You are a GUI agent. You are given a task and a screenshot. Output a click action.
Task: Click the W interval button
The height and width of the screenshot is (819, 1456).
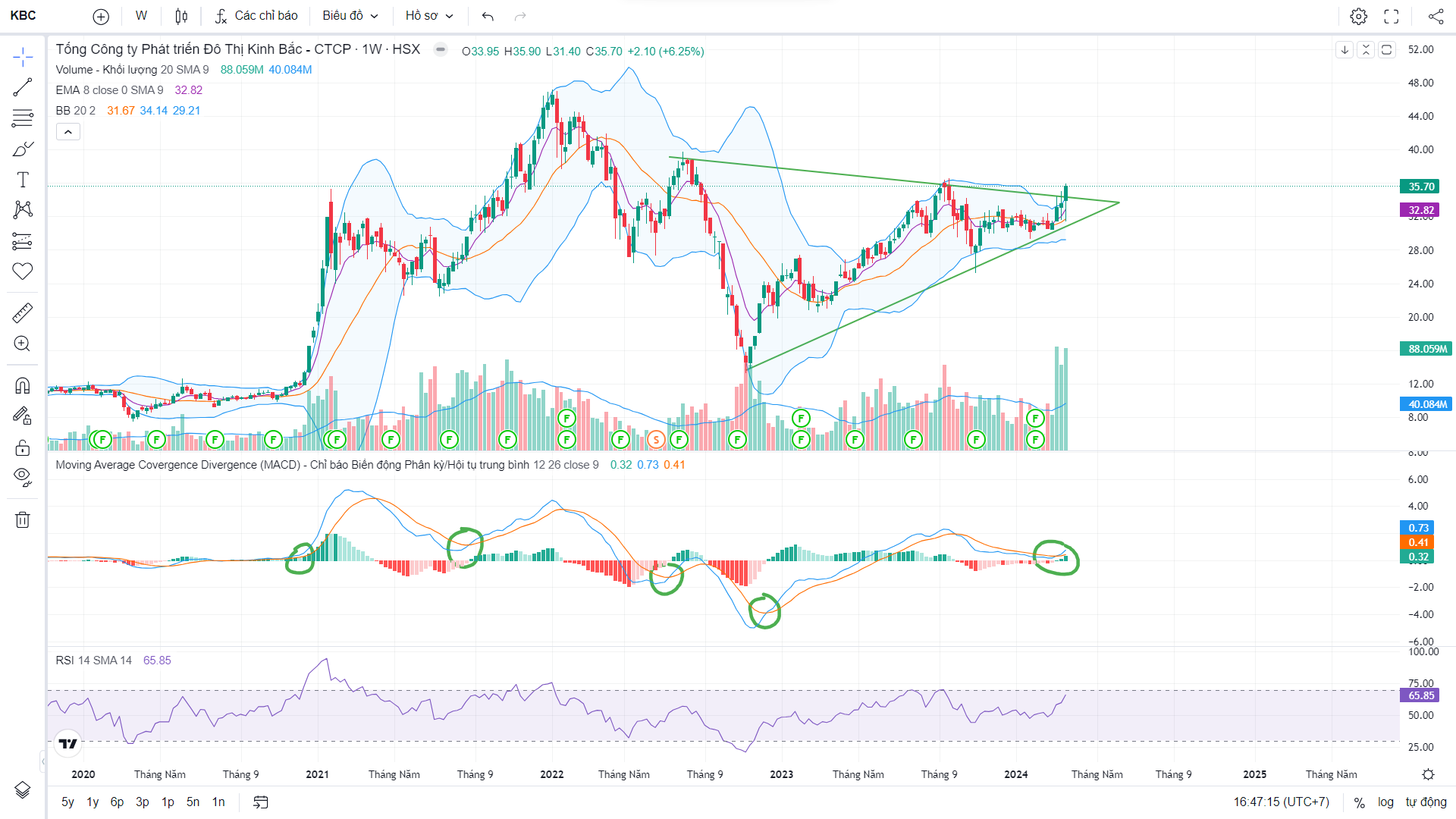(141, 16)
